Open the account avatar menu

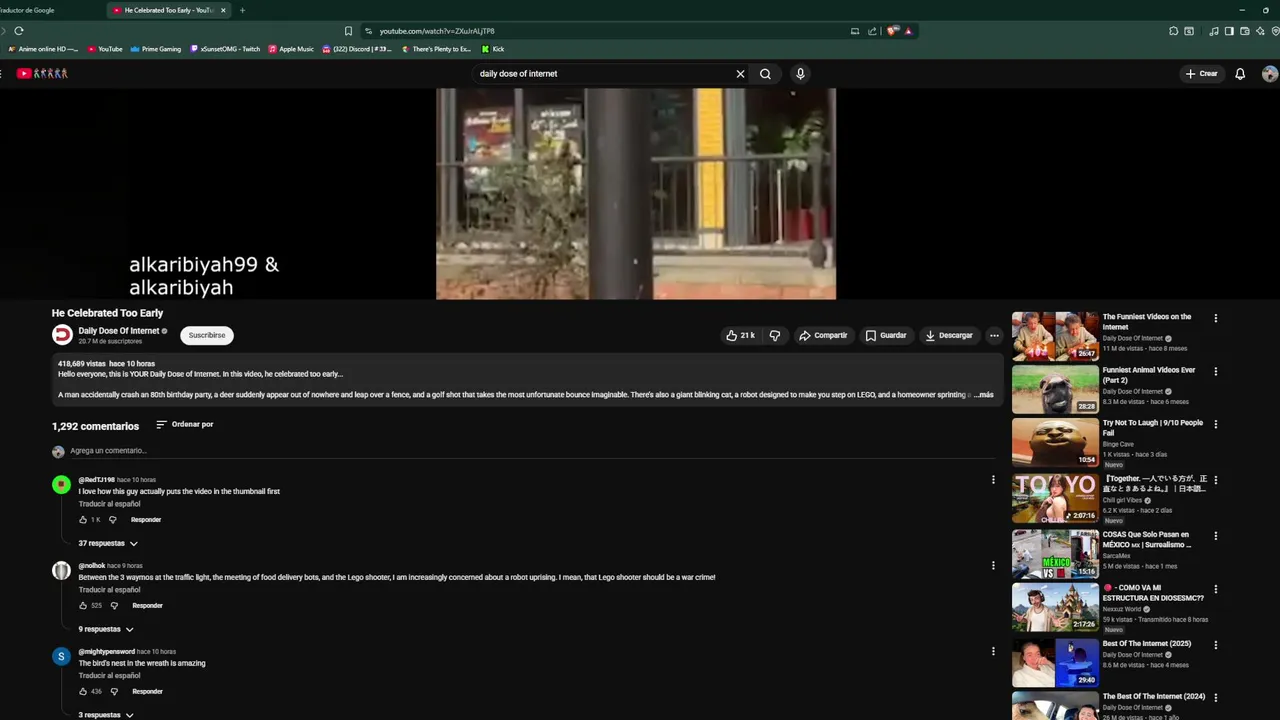pos(1270,74)
